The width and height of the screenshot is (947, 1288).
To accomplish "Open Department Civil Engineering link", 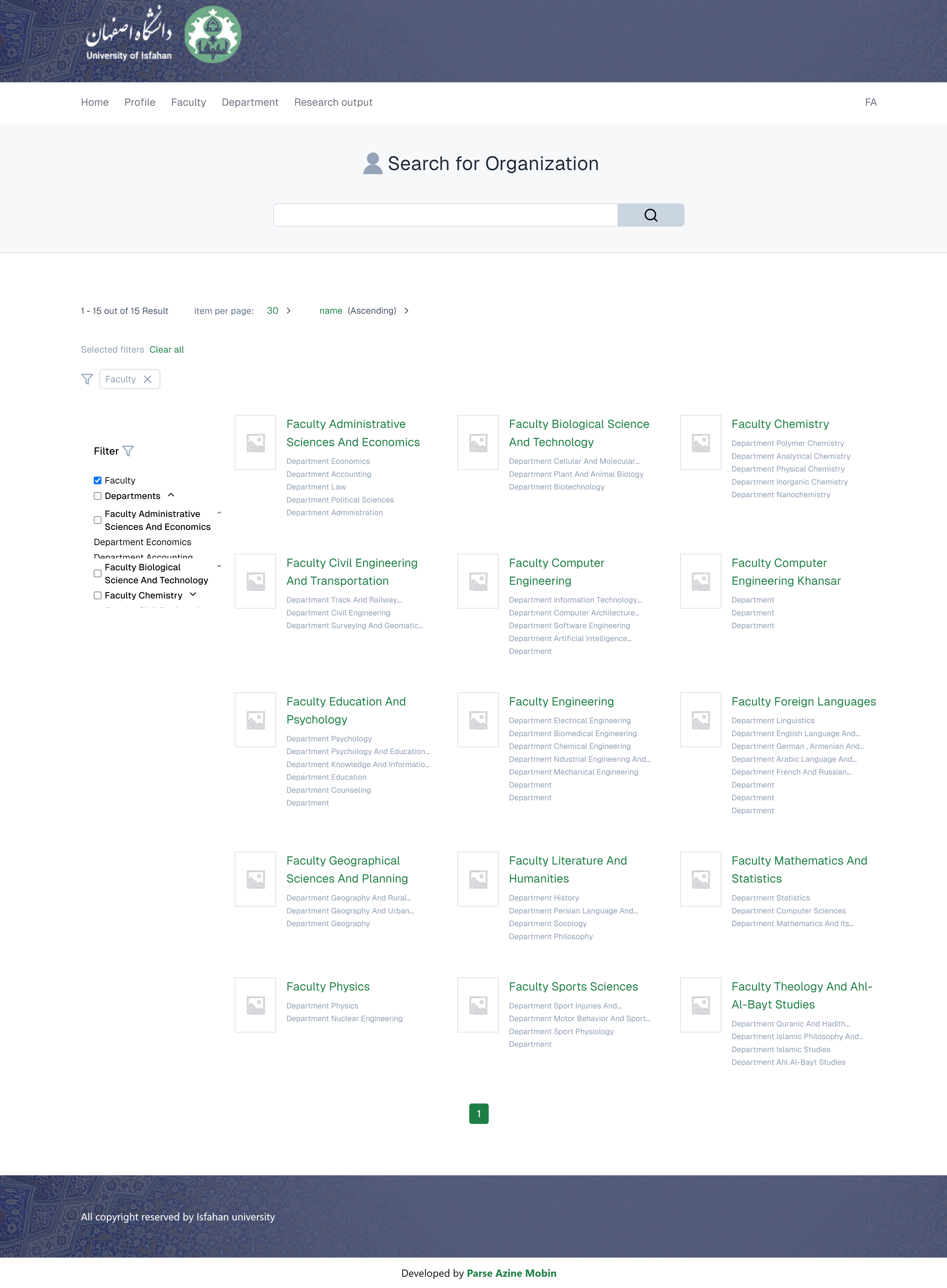I will [338, 613].
